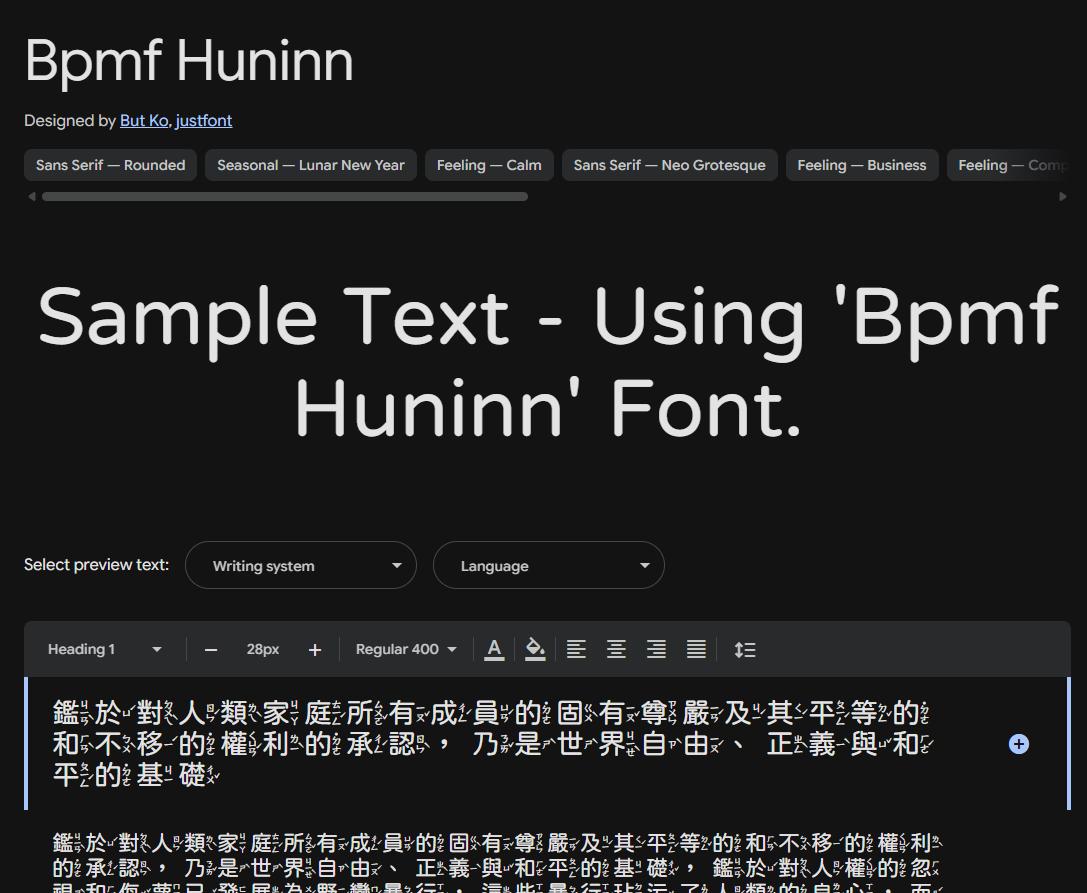Justify the text
This screenshot has height=893, width=1087.
point(696,650)
